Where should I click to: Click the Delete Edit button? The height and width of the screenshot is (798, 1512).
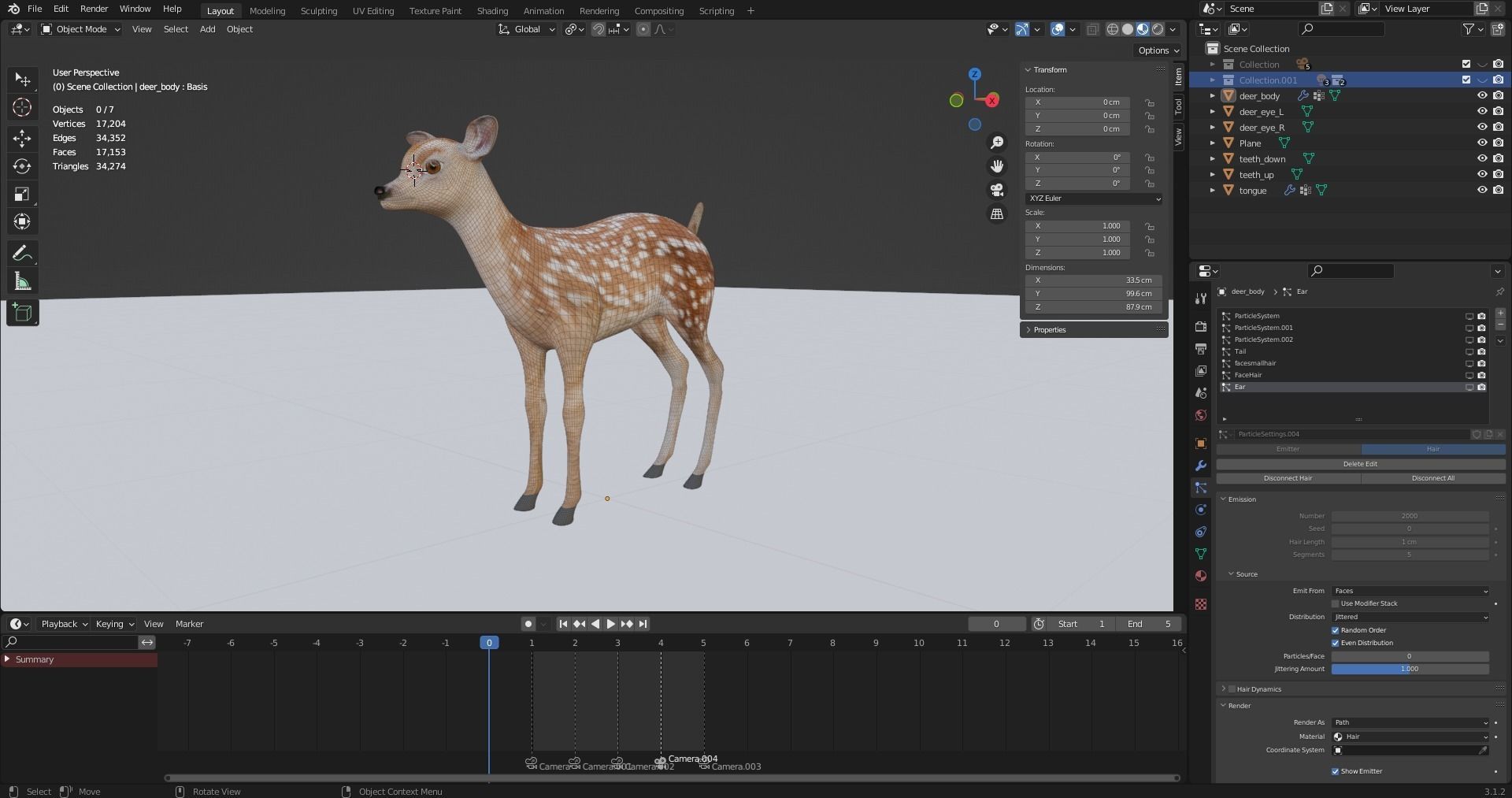(x=1360, y=464)
